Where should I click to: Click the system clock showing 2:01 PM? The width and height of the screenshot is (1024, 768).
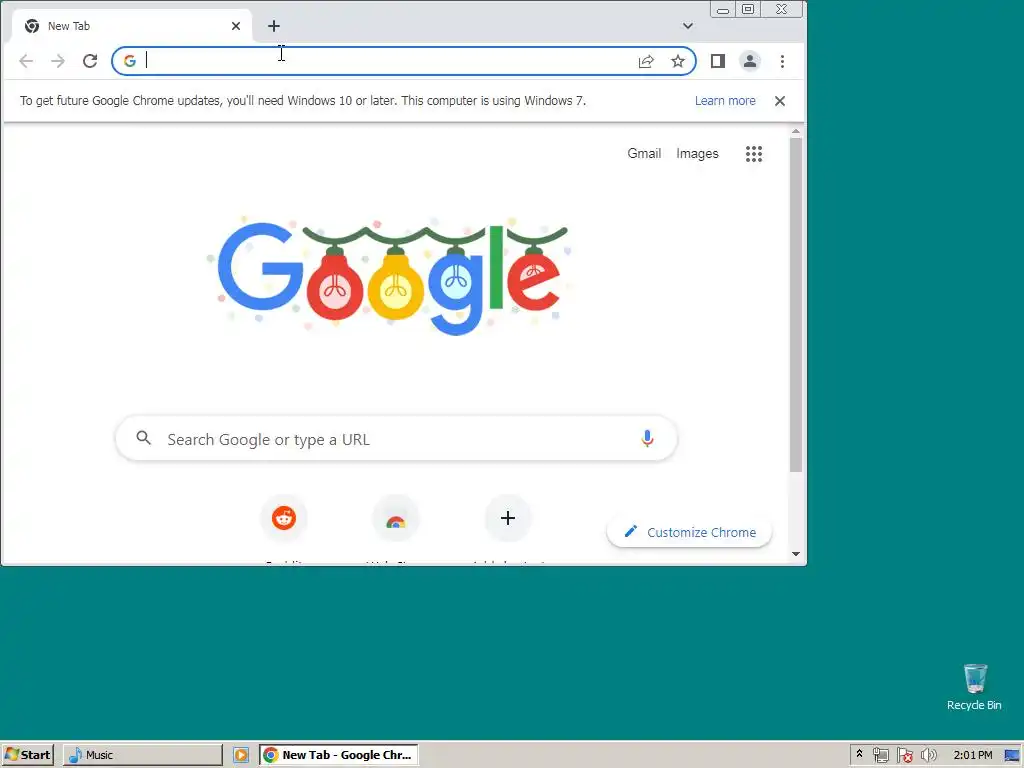(x=972, y=755)
